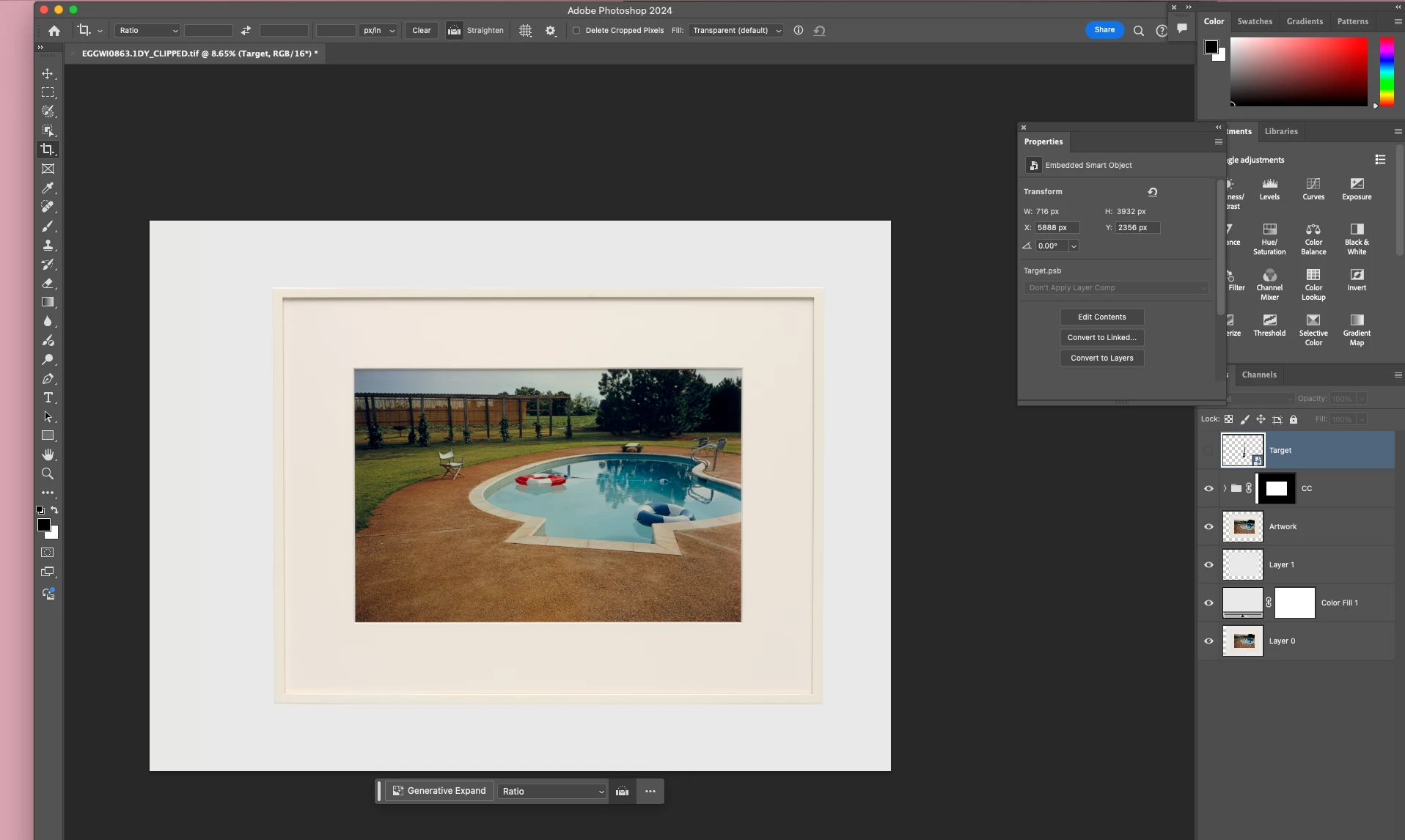Add a Threshold adjustment
This screenshot has height=840, width=1405.
[1269, 325]
